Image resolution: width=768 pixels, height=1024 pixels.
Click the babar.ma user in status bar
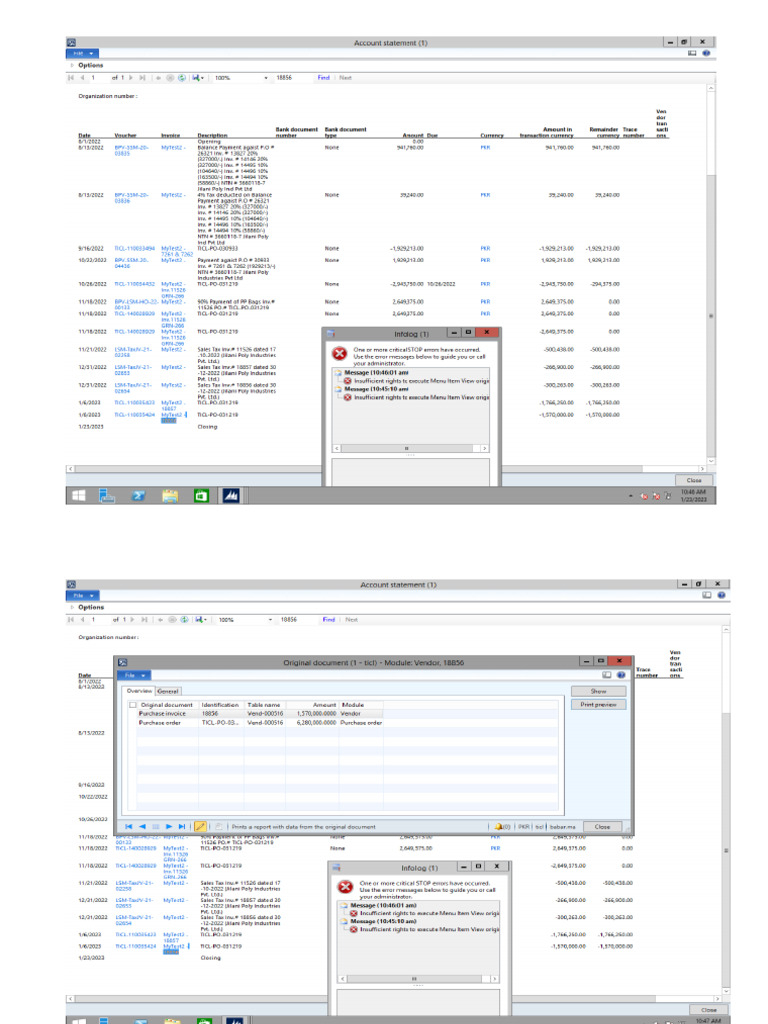point(562,827)
